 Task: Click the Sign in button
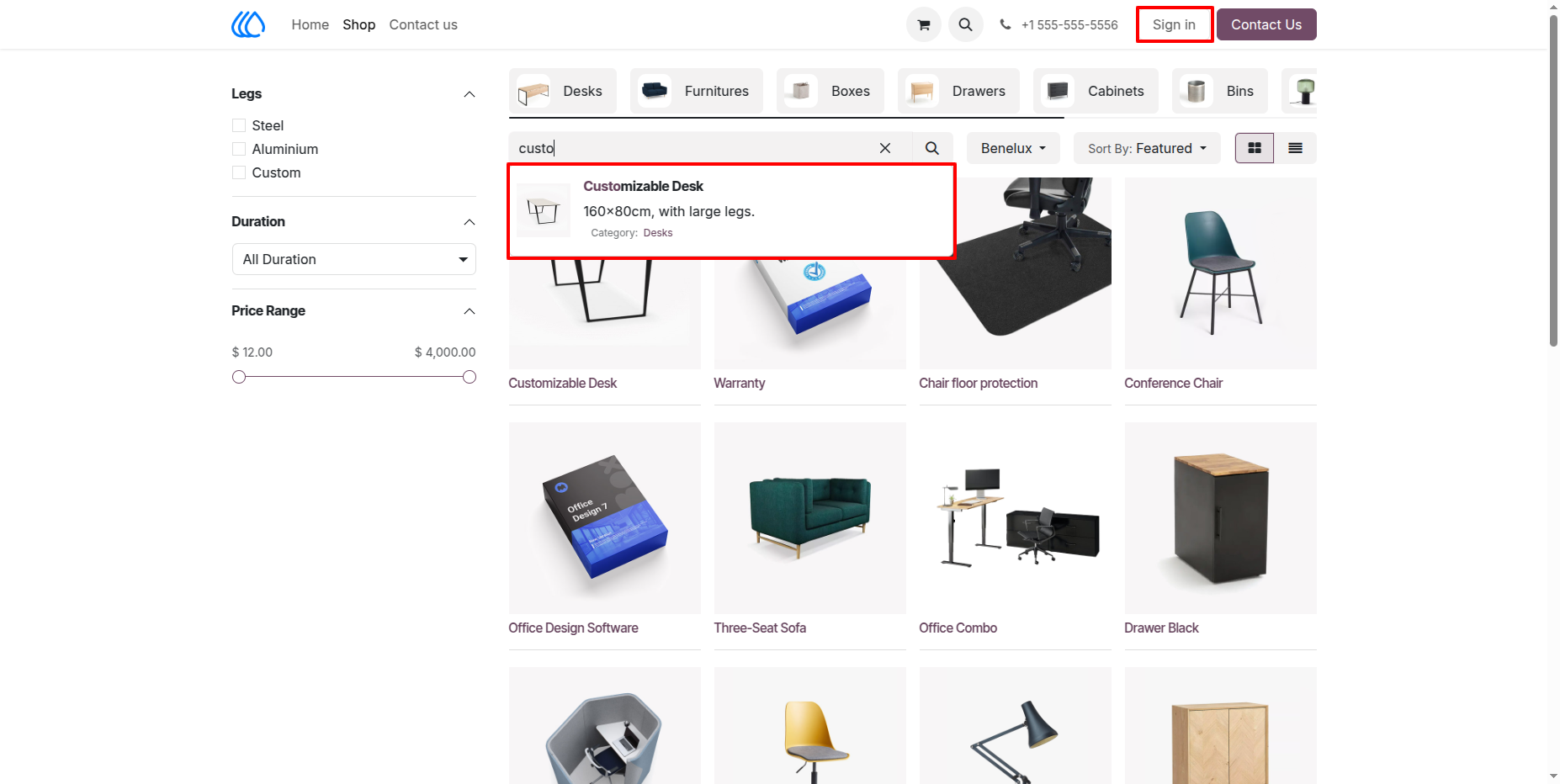1174,24
